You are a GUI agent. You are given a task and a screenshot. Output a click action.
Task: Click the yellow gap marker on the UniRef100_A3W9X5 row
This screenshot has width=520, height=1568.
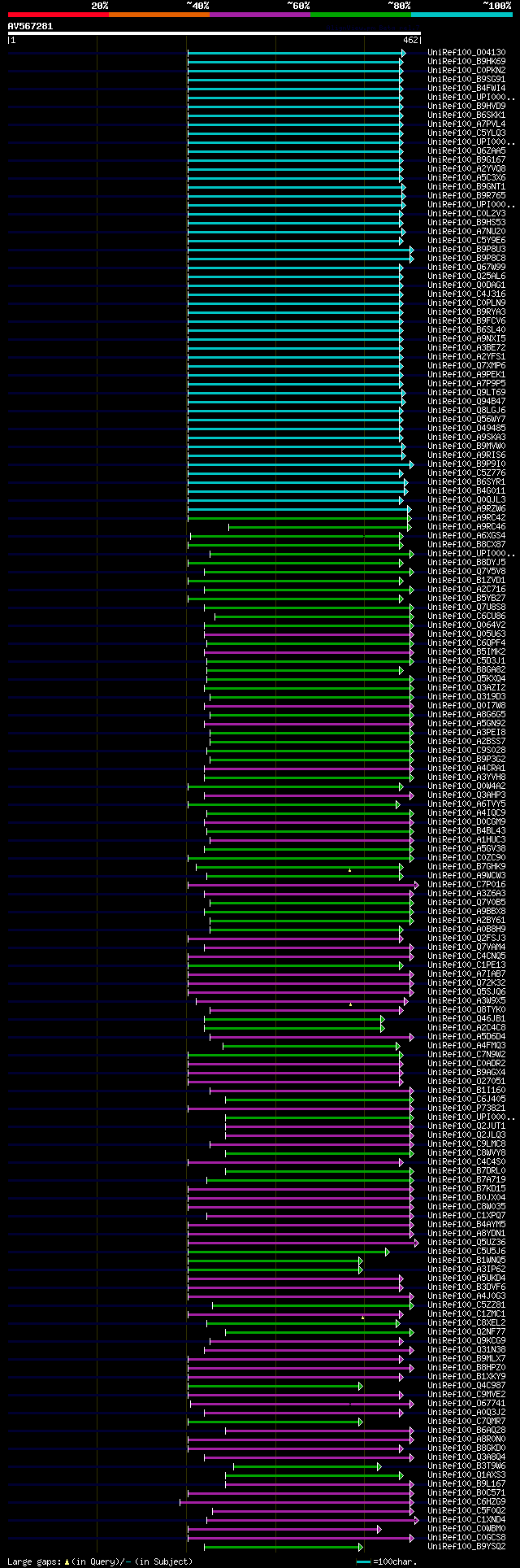350,1004
